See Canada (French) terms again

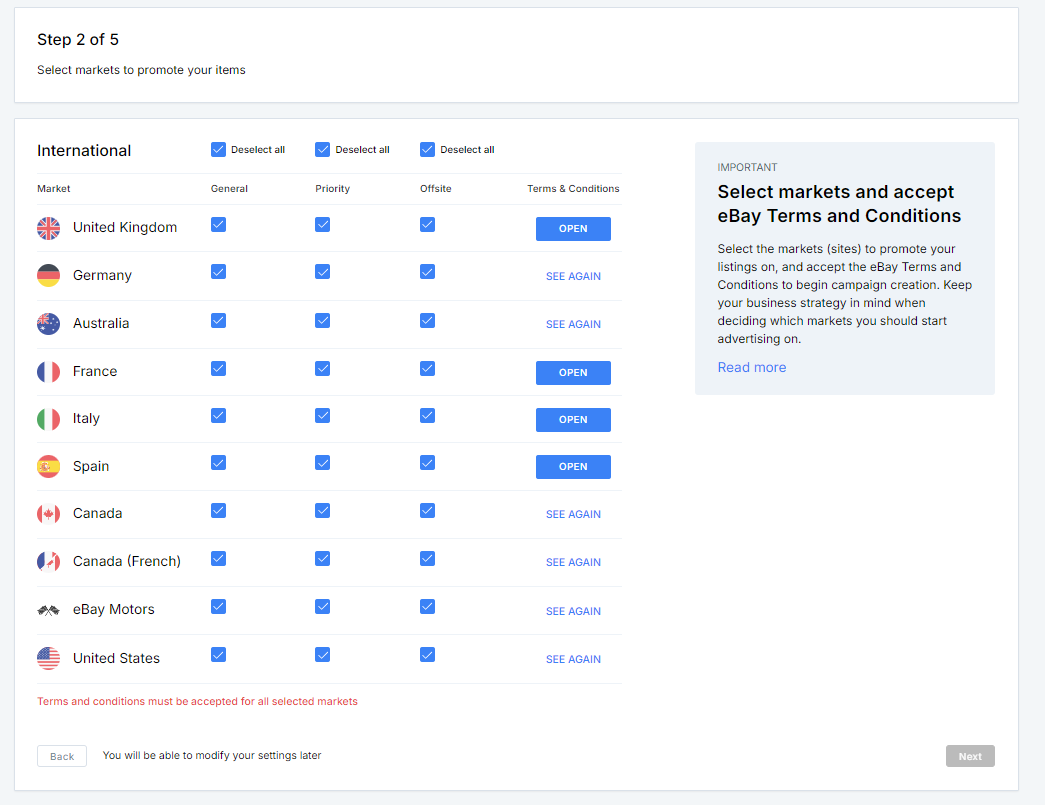click(x=573, y=562)
